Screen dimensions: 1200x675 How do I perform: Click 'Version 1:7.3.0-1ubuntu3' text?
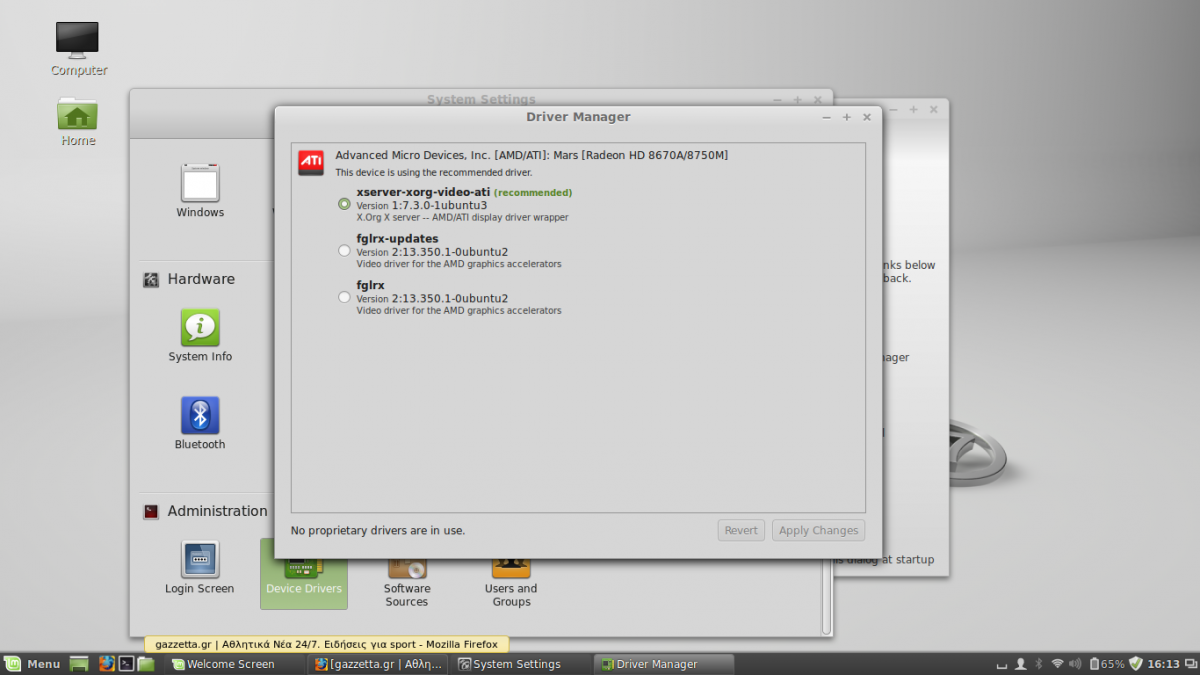point(422,205)
